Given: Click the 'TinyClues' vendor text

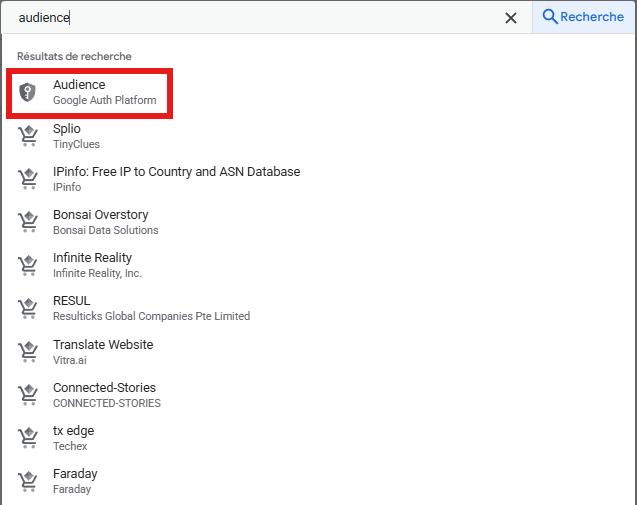Looking at the screenshot, I should 76,144.
